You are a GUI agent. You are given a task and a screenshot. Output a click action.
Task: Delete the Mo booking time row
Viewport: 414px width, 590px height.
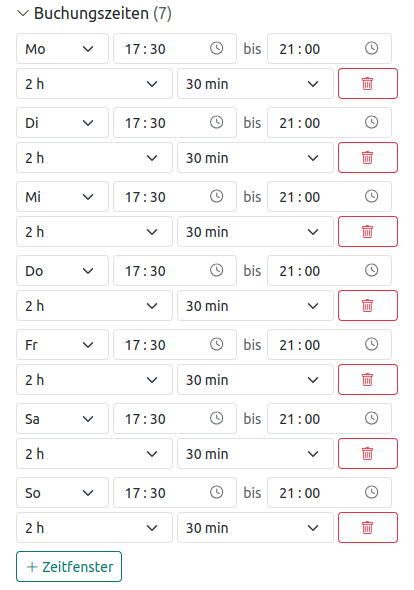(368, 84)
